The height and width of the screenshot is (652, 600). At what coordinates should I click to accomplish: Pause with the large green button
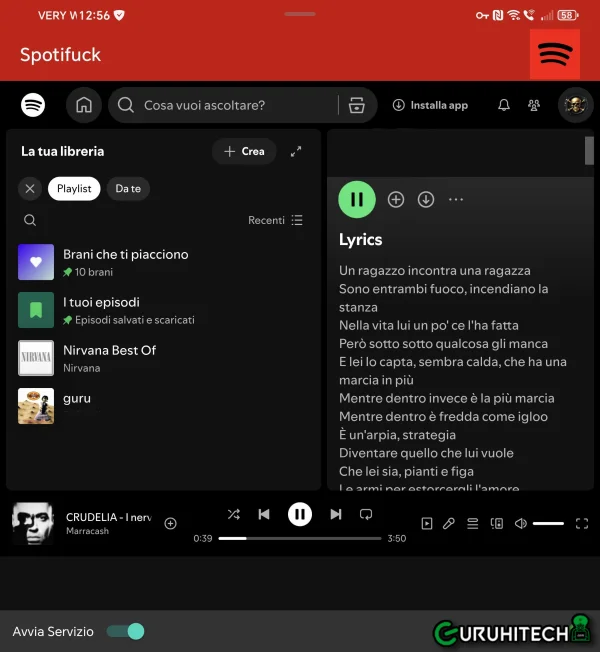357,200
